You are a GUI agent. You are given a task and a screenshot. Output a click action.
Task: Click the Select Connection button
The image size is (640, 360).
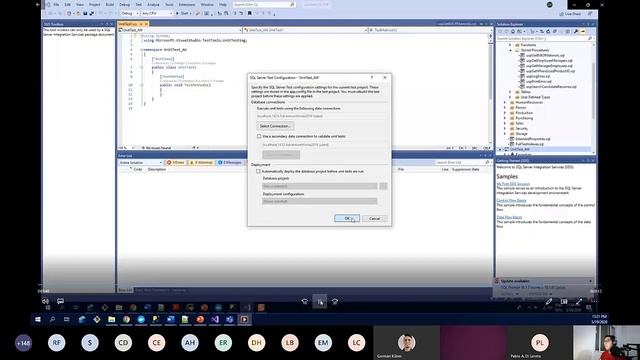[x=275, y=126]
